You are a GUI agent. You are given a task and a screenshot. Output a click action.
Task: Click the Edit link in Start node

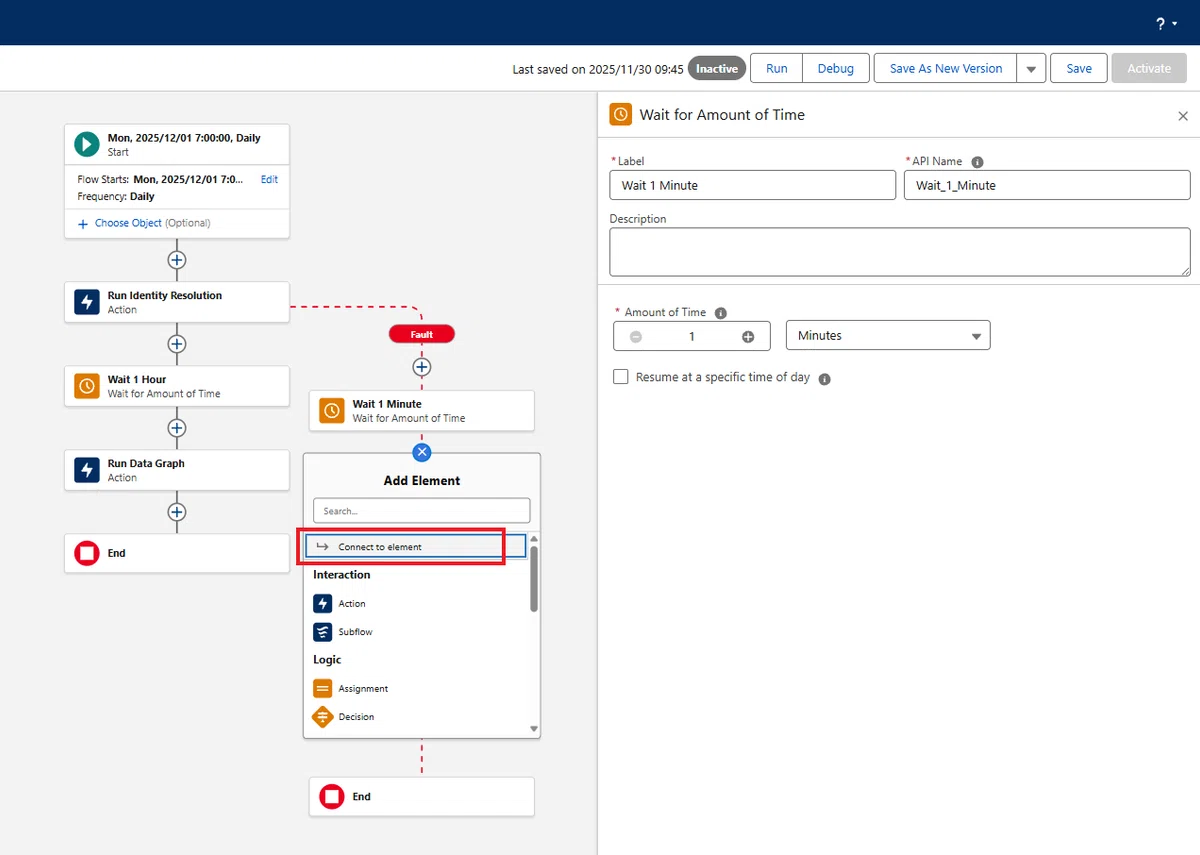(270, 180)
